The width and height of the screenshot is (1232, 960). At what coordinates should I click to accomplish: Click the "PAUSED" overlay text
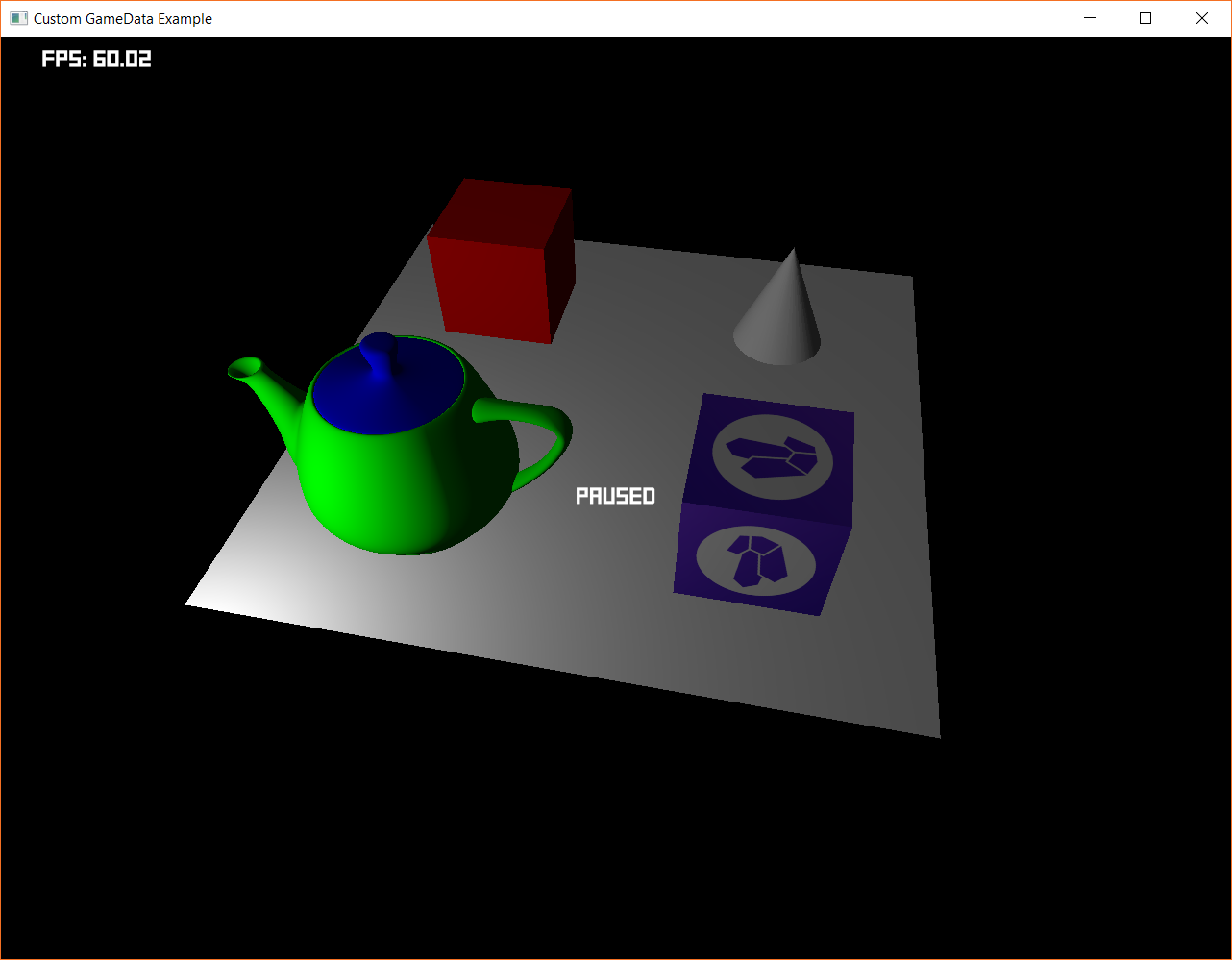pyautogui.click(x=615, y=496)
